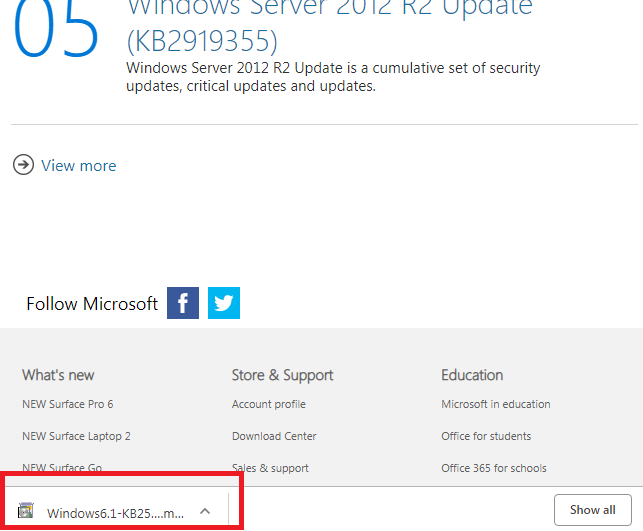Go to Download Center link

coord(274,436)
